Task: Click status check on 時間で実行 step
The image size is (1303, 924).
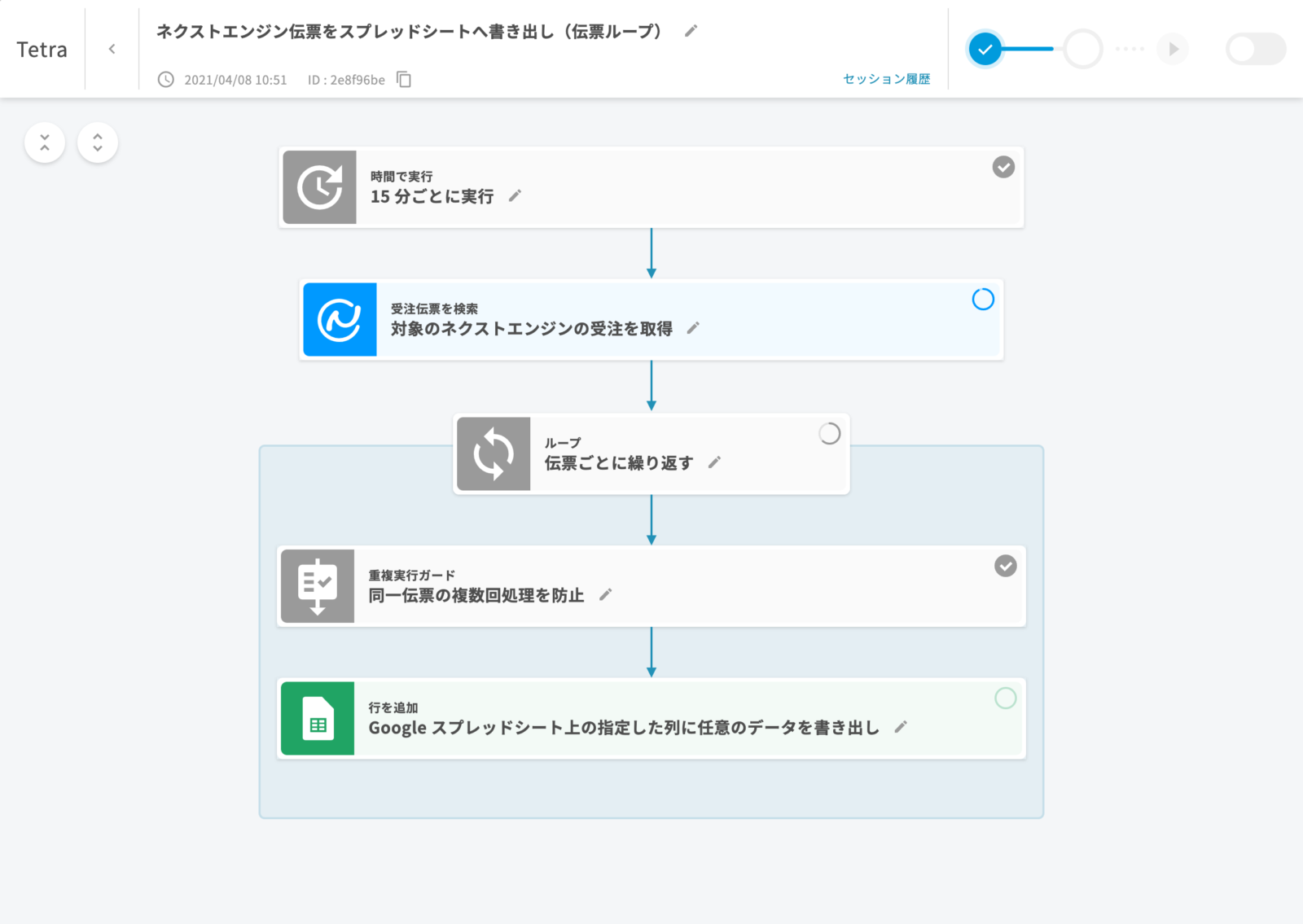Action: click(1003, 167)
